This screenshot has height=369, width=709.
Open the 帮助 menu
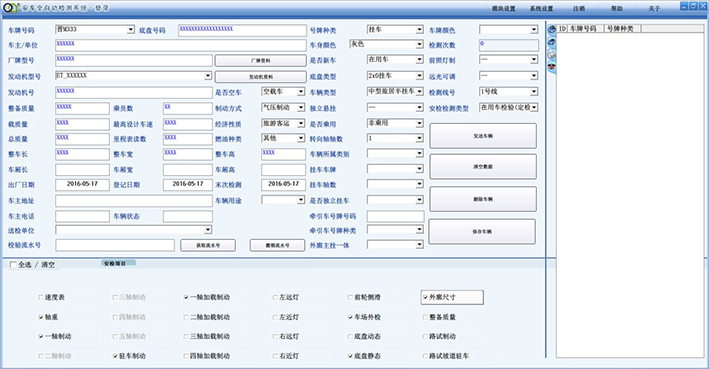click(617, 9)
